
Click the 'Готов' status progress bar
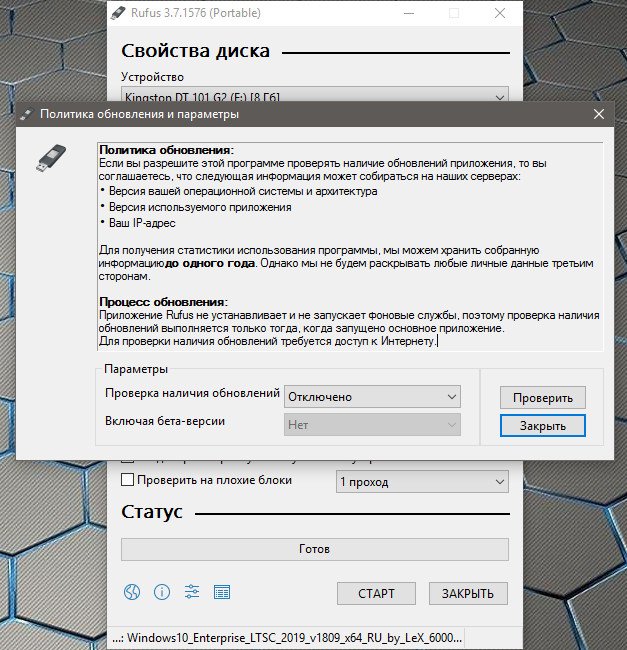[x=314, y=549]
